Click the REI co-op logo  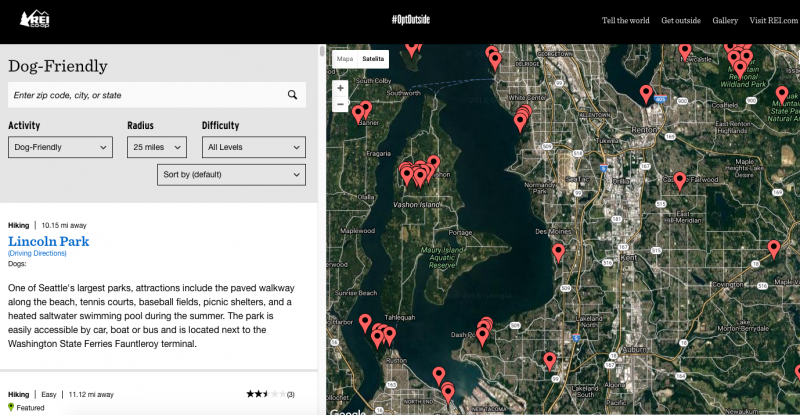pos(35,19)
